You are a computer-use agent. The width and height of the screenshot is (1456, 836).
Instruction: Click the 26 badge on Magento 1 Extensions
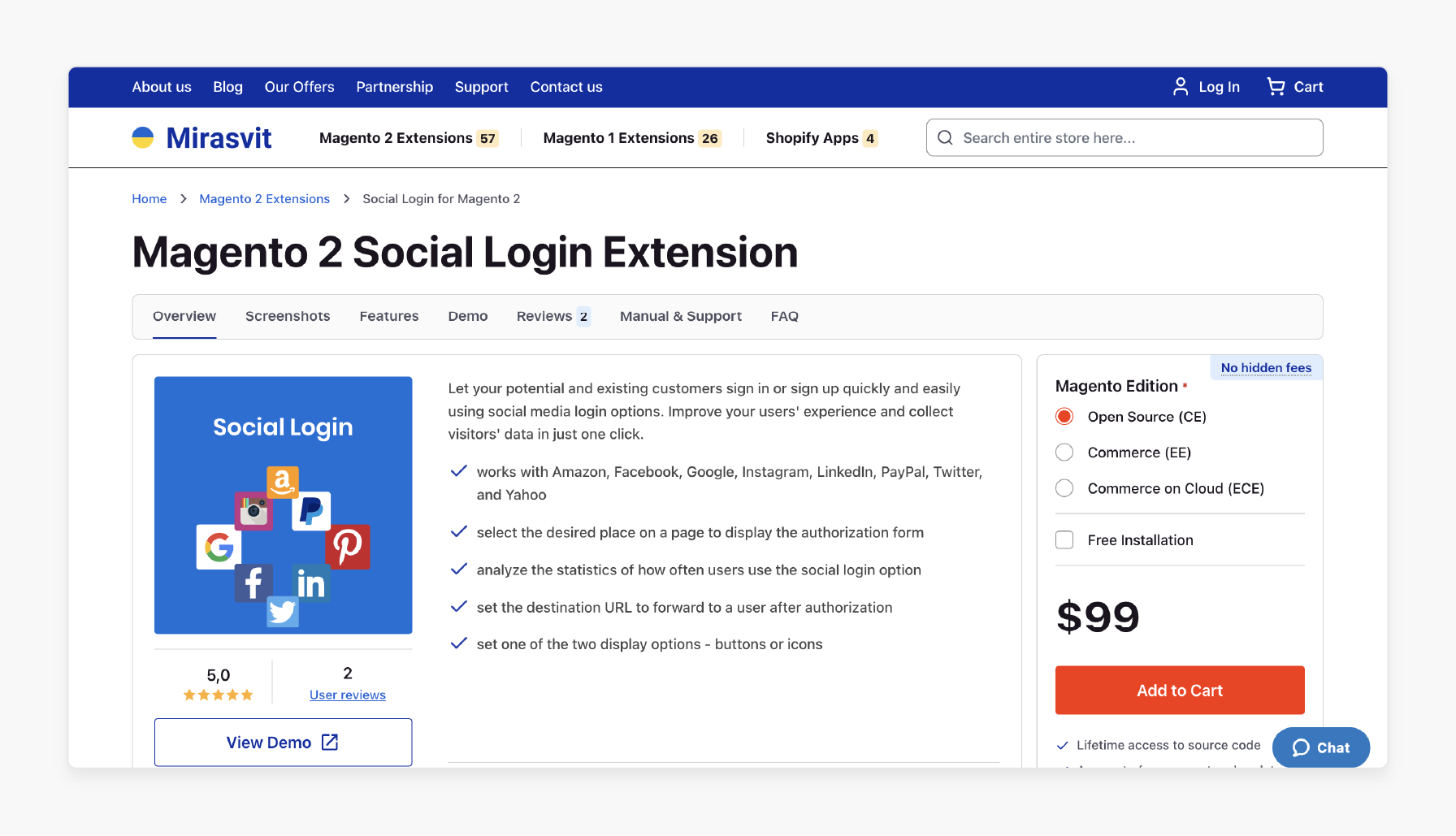(710, 138)
